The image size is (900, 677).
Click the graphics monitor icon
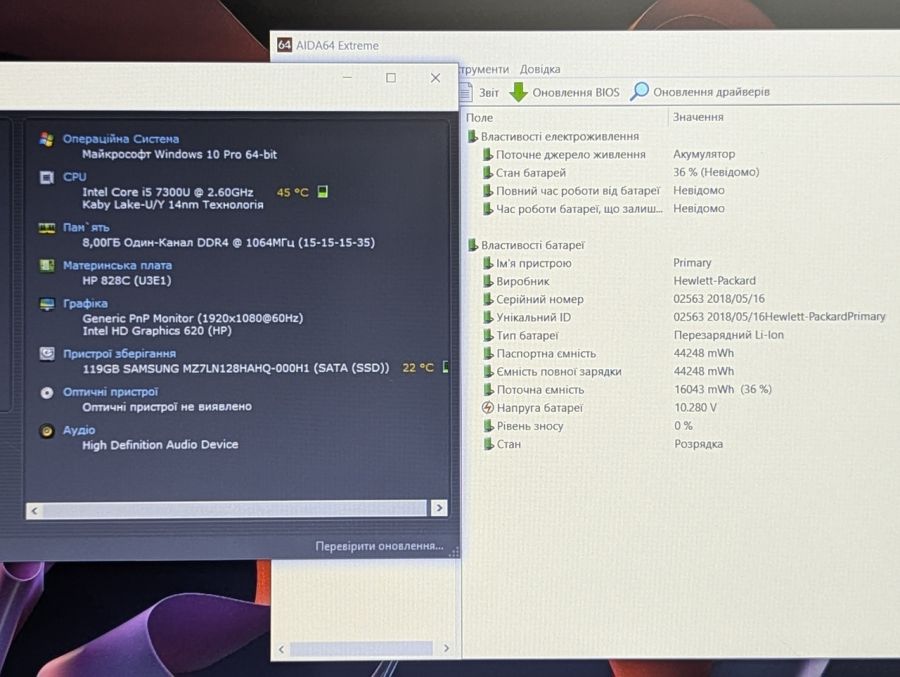click(46, 304)
